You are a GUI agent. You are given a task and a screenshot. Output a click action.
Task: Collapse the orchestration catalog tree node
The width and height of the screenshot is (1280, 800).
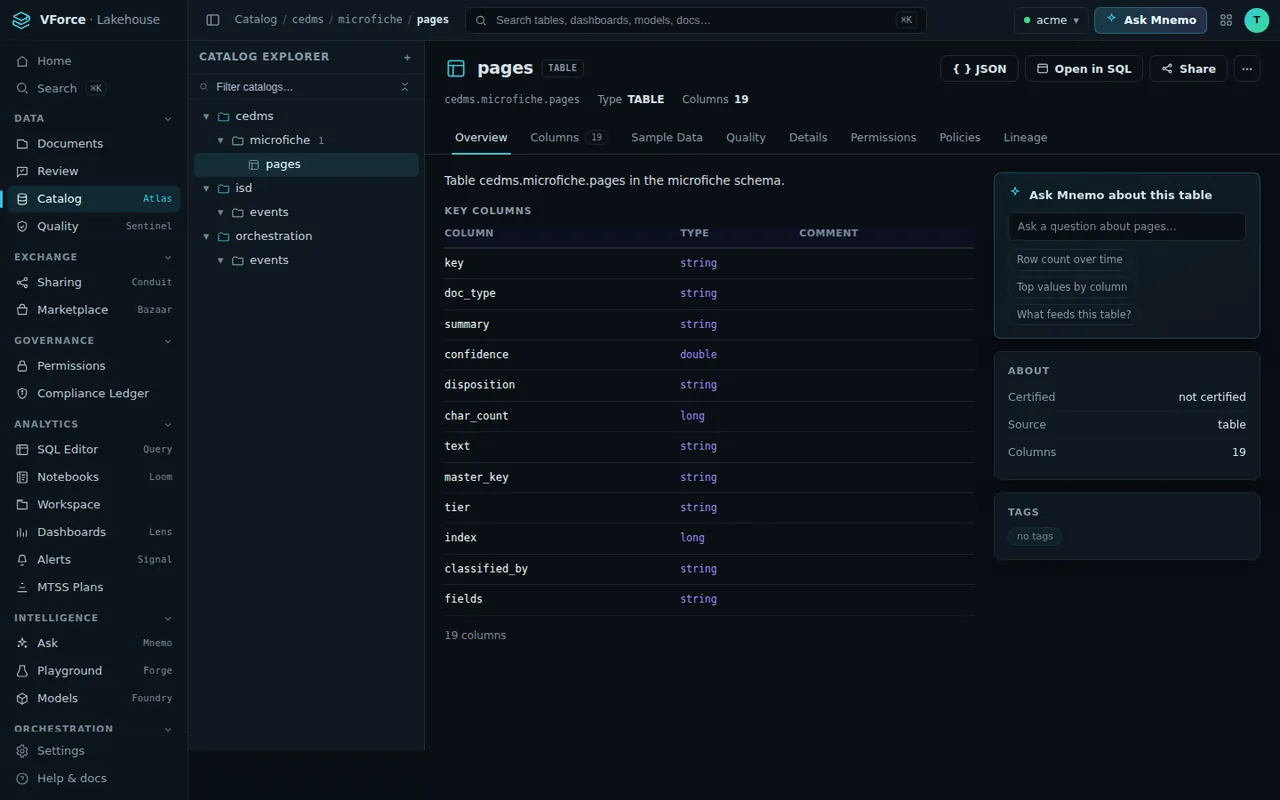point(206,236)
